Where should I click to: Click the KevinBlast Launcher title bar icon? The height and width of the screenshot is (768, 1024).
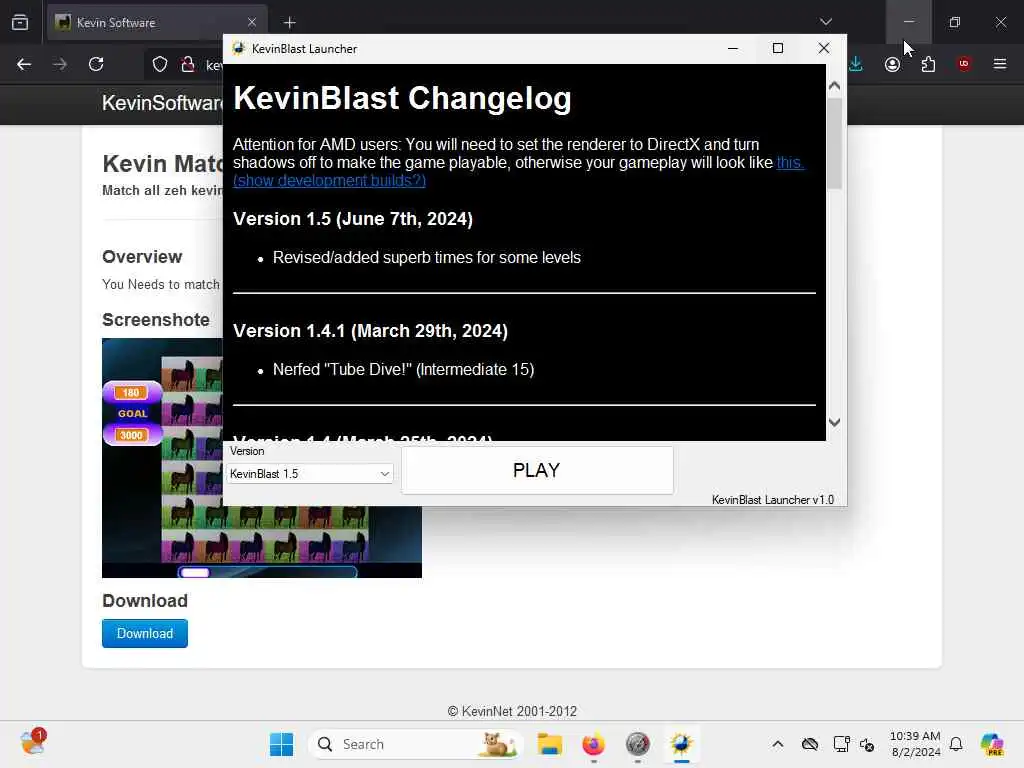(238, 49)
